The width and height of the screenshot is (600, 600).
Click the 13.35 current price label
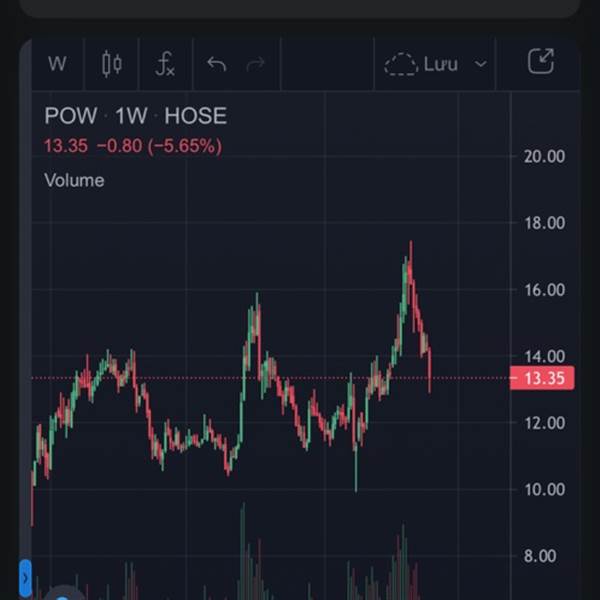541,378
